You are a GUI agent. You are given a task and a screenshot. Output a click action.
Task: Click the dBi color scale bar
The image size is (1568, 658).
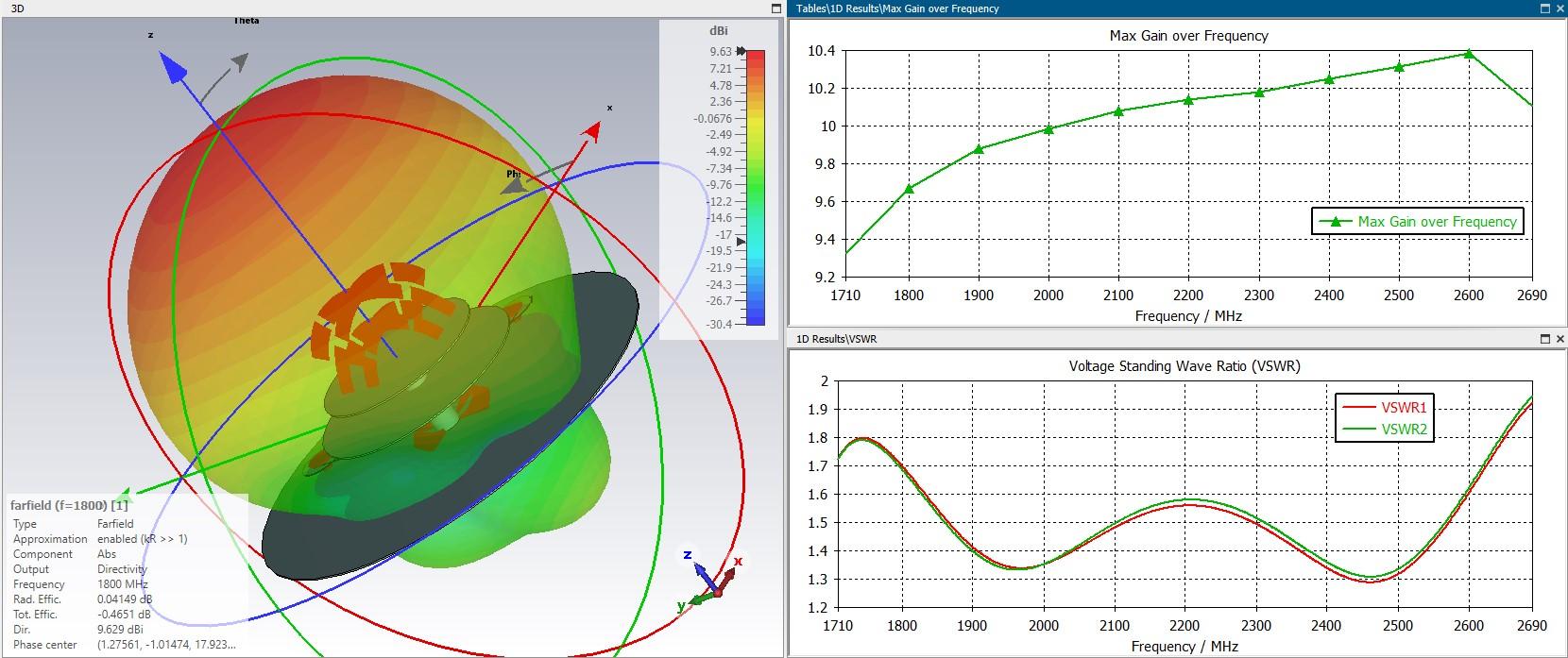pyautogui.click(x=755, y=187)
